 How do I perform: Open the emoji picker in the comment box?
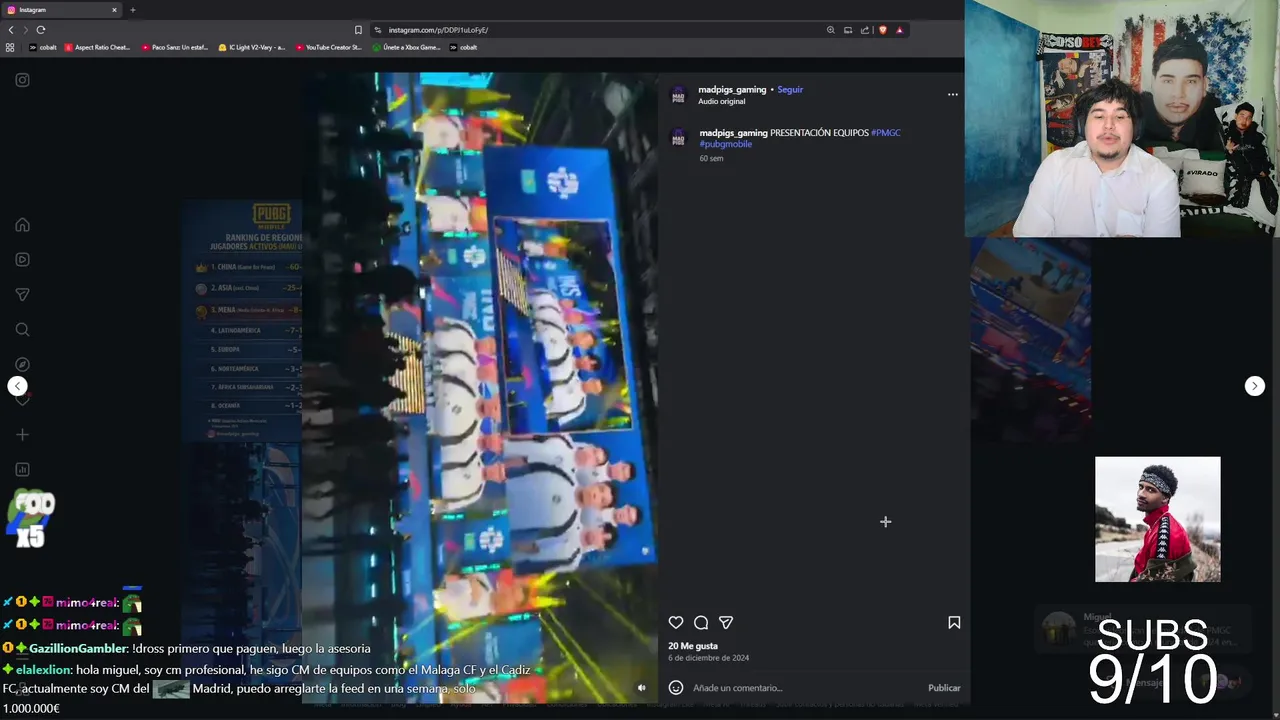(x=676, y=688)
